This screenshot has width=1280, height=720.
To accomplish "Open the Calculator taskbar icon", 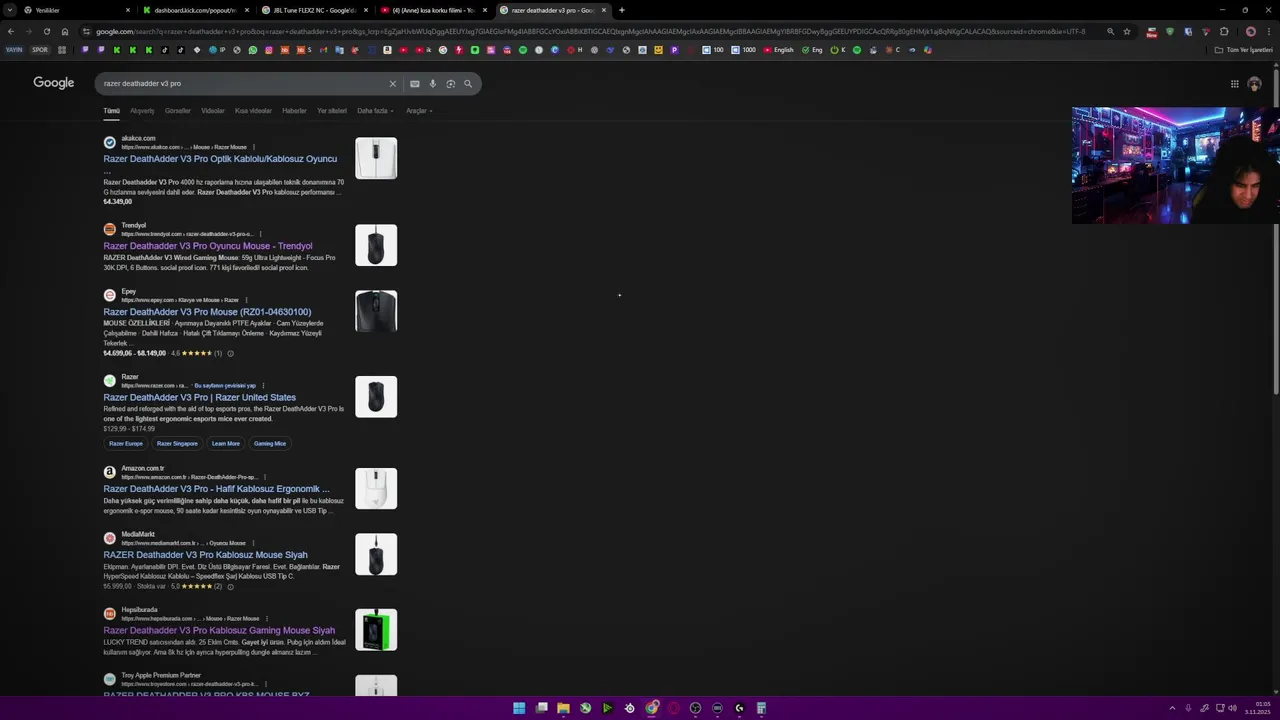I will (x=761, y=708).
